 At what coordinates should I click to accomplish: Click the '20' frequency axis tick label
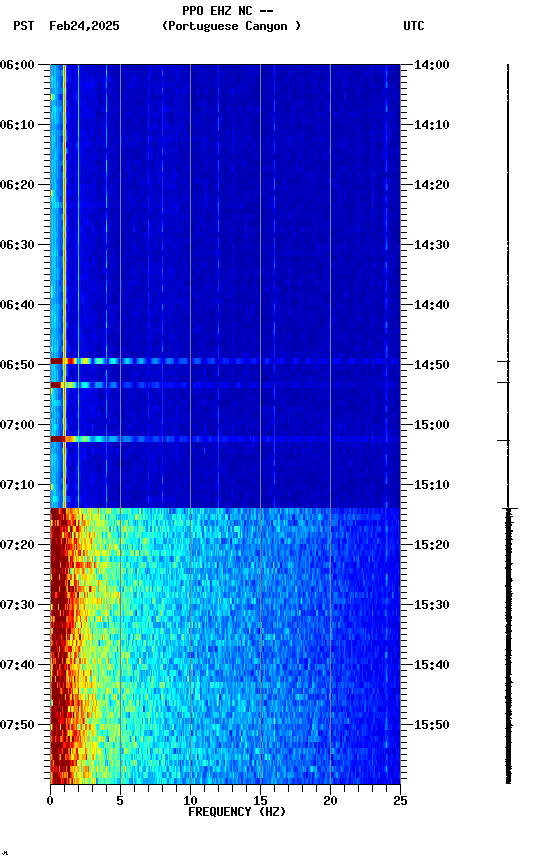(x=330, y=801)
